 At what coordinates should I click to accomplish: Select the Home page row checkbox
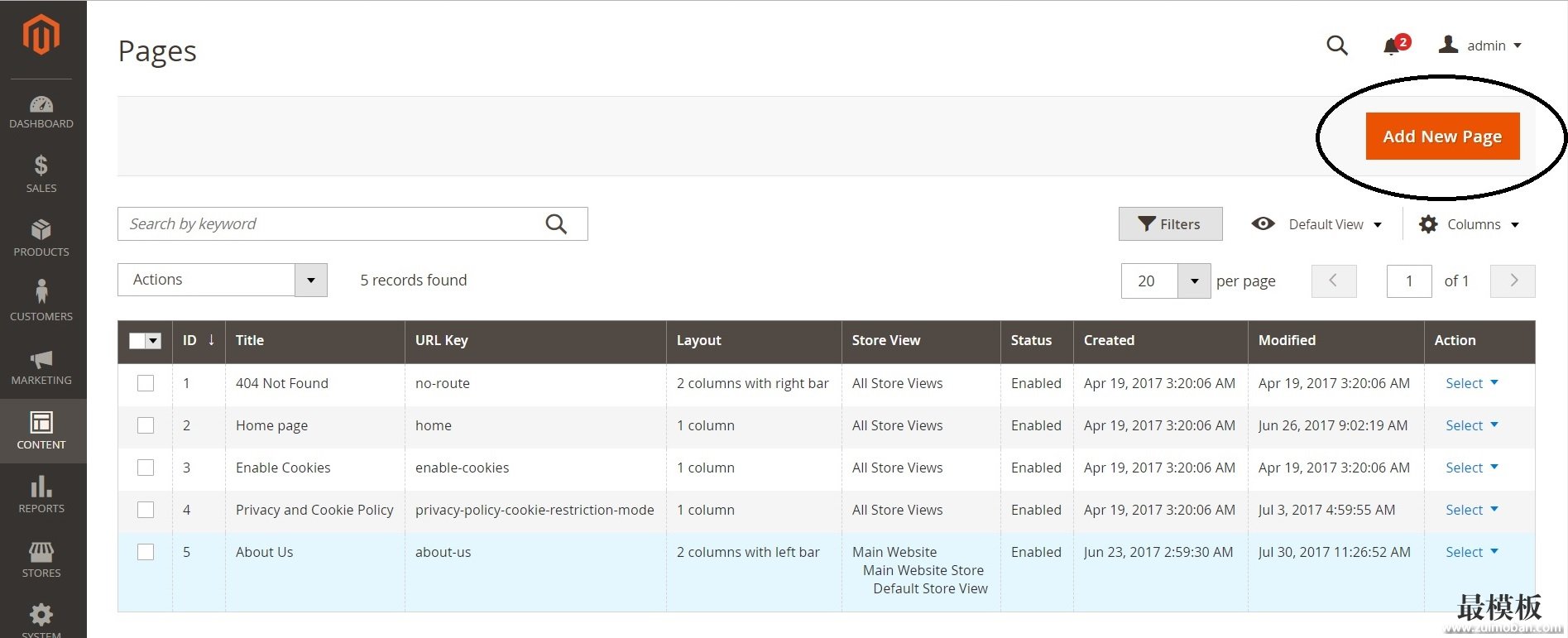click(x=146, y=425)
